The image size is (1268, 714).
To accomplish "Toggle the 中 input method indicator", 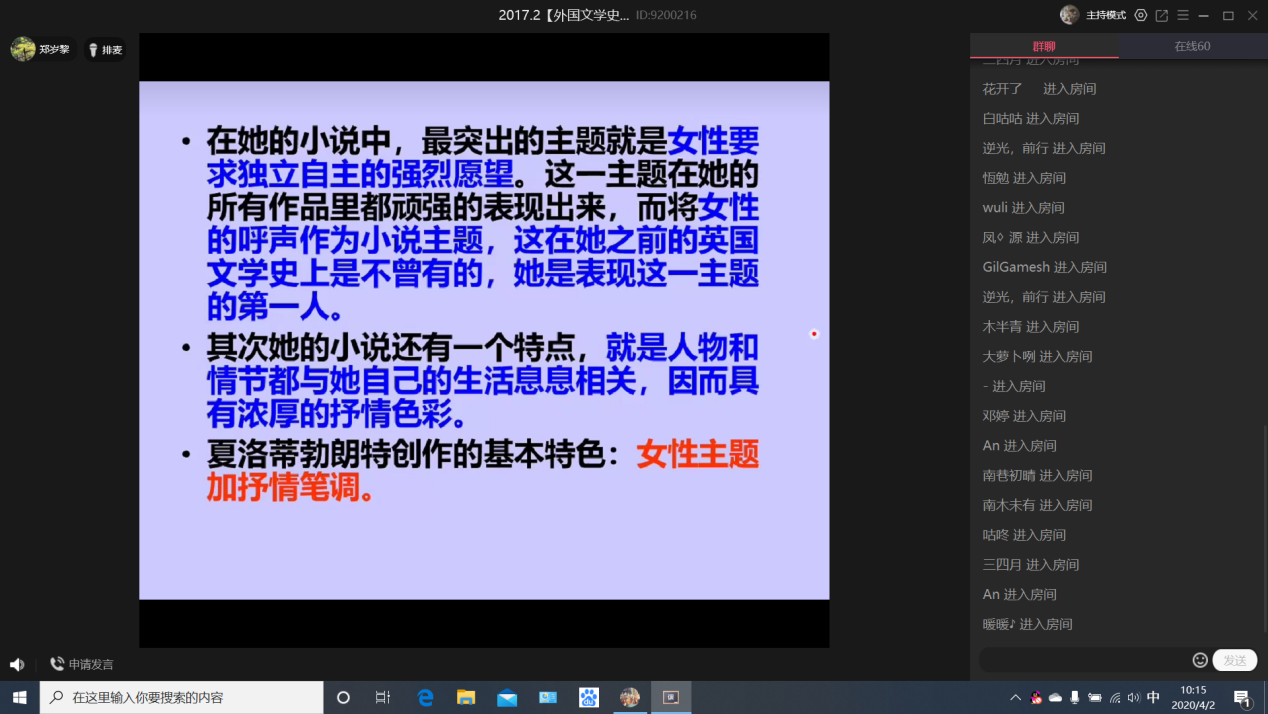I will coord(1153,697).
